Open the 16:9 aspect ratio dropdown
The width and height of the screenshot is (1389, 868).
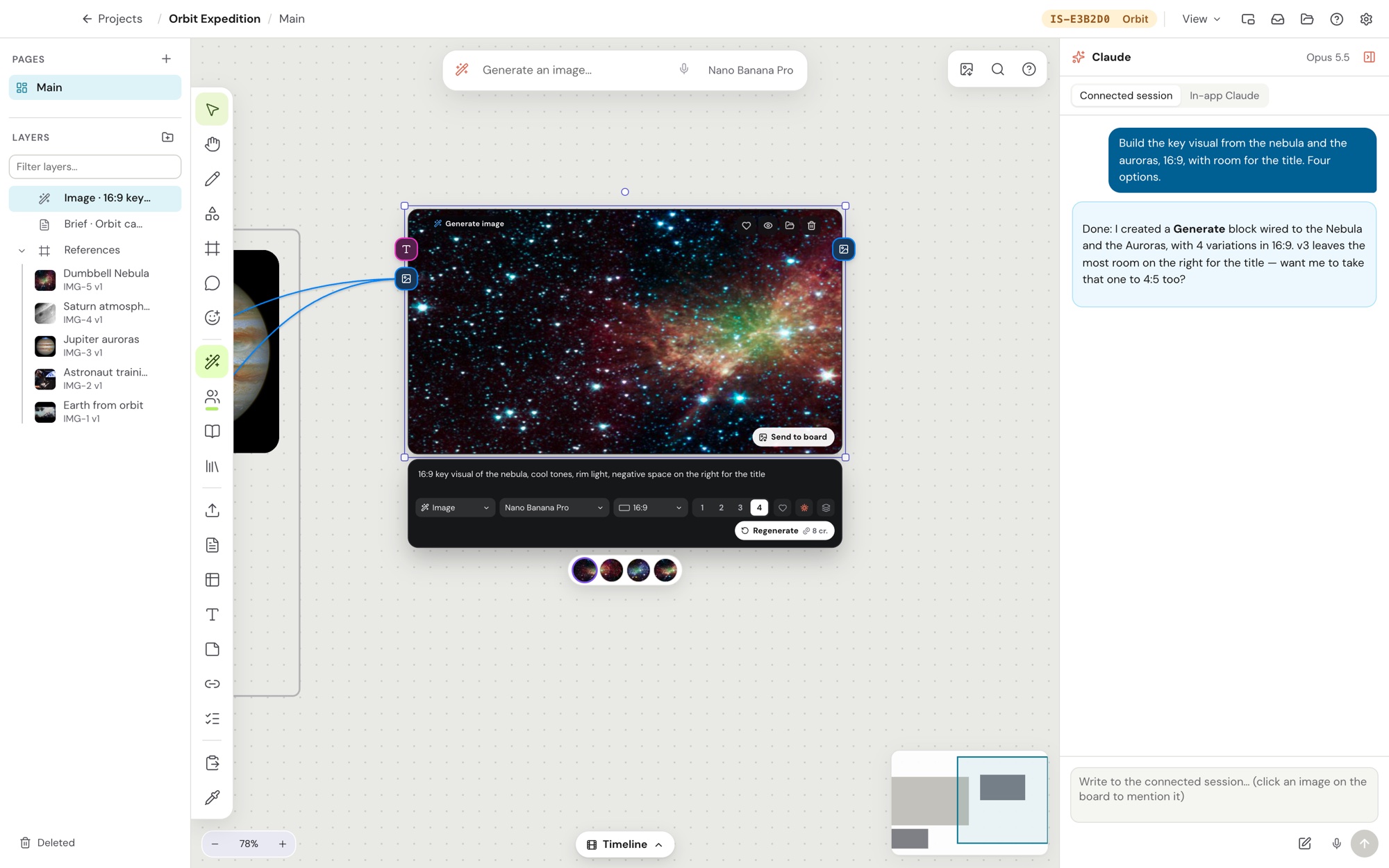point(650,508)
